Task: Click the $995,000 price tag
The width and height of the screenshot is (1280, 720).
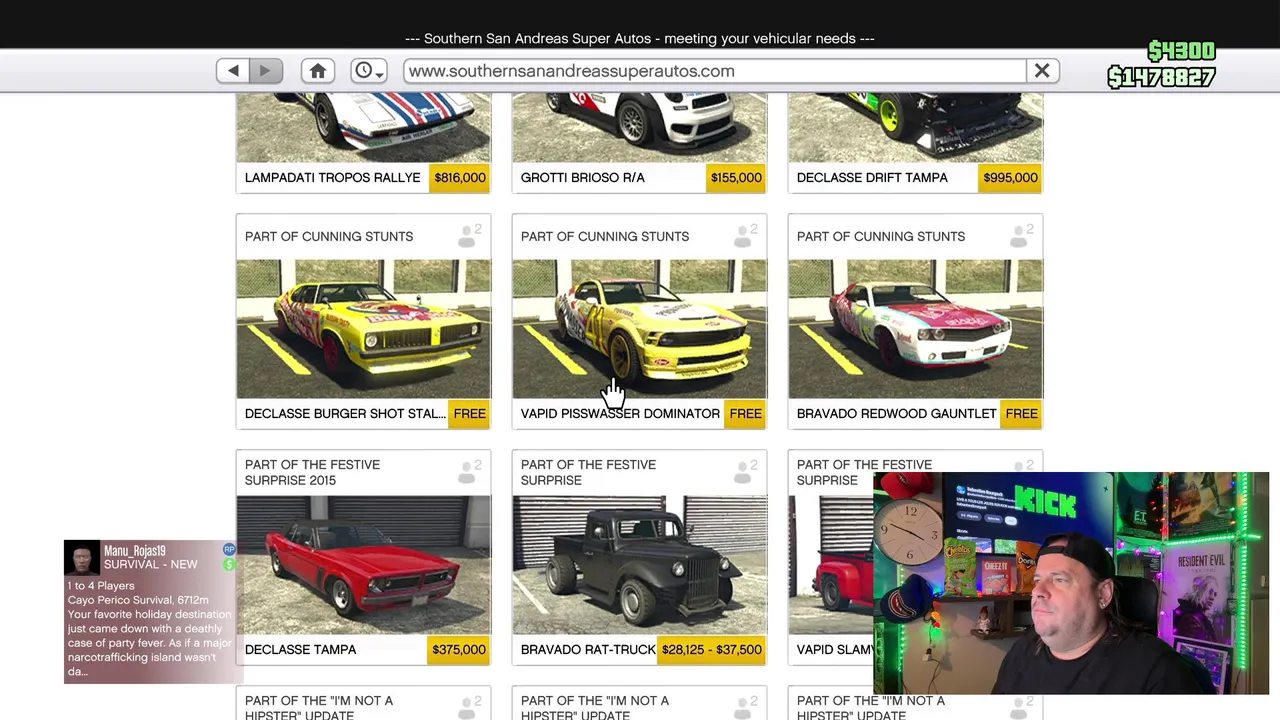Action: pyautogui.click(x=1010, y=178)
